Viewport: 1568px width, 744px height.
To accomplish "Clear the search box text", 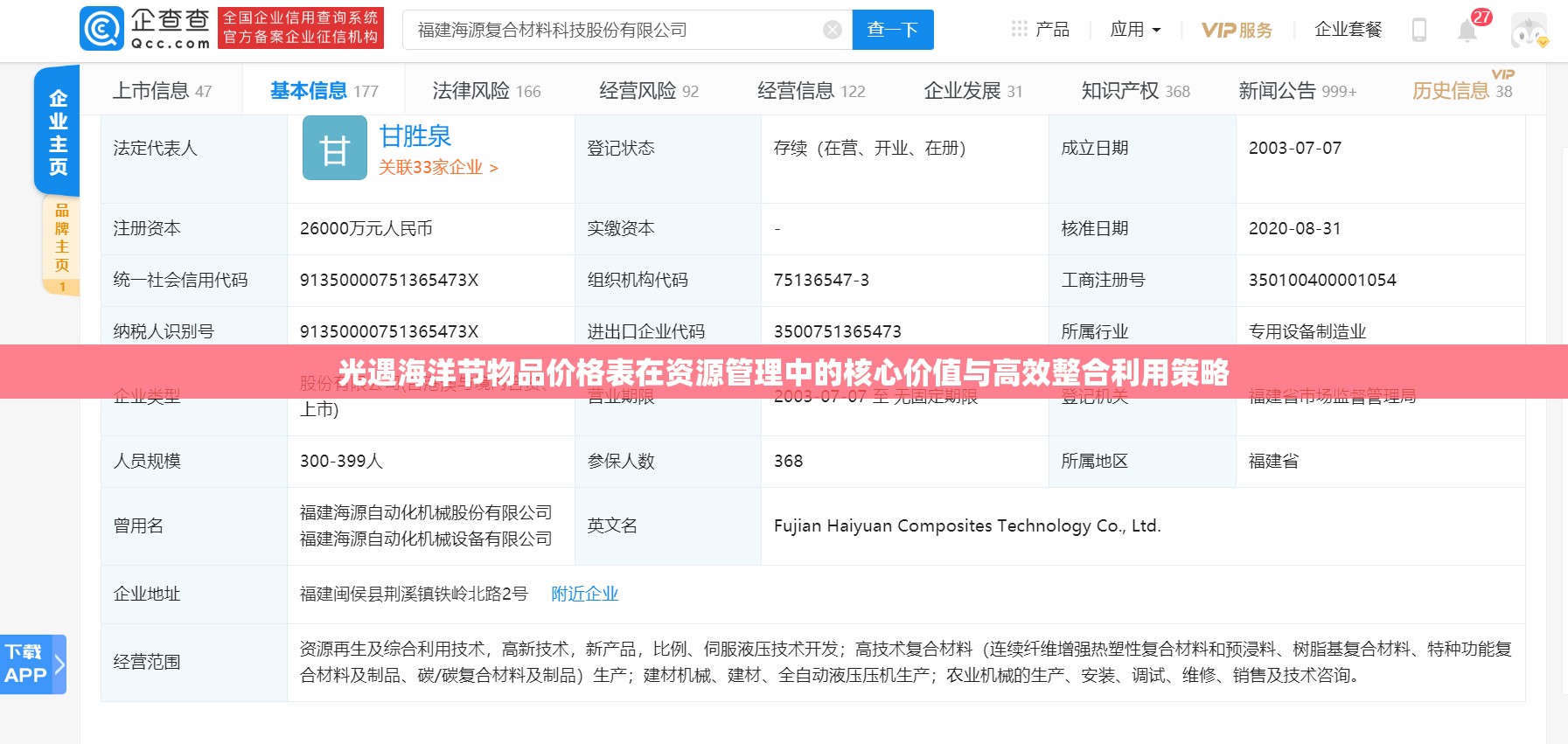I will (833, 30).
